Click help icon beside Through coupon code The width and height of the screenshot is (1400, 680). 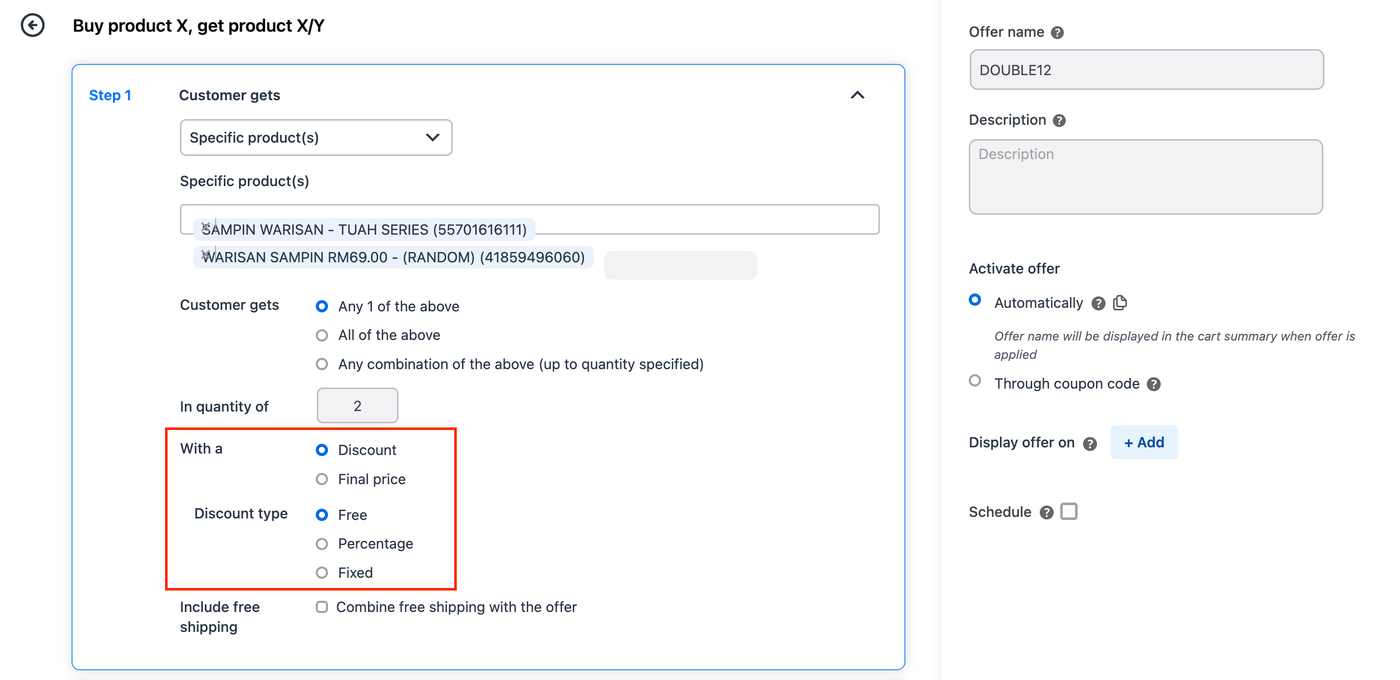(x=1153, y=385)
